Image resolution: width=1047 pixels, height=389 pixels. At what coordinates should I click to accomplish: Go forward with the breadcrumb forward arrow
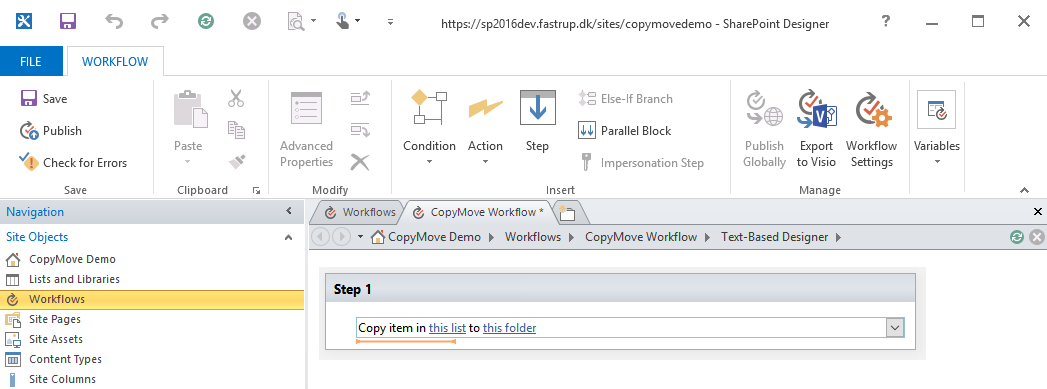point(341,236)
